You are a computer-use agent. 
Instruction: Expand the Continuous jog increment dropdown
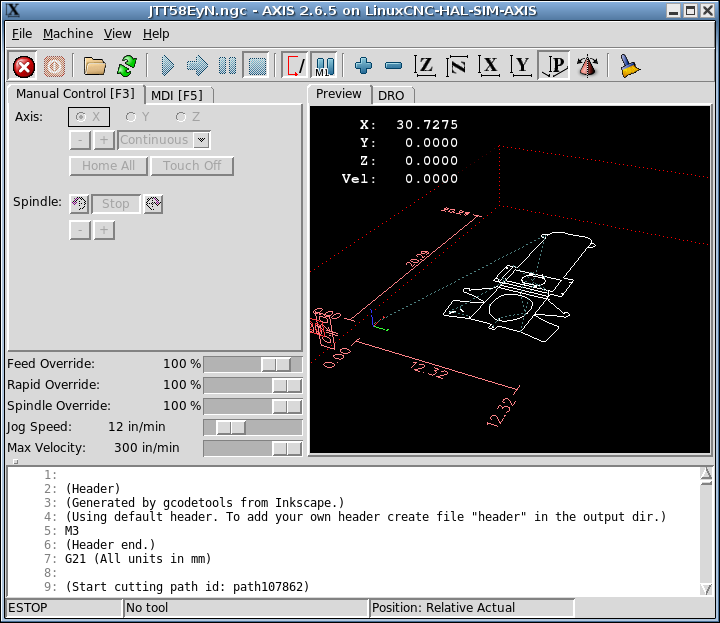[x=201, y=140]
